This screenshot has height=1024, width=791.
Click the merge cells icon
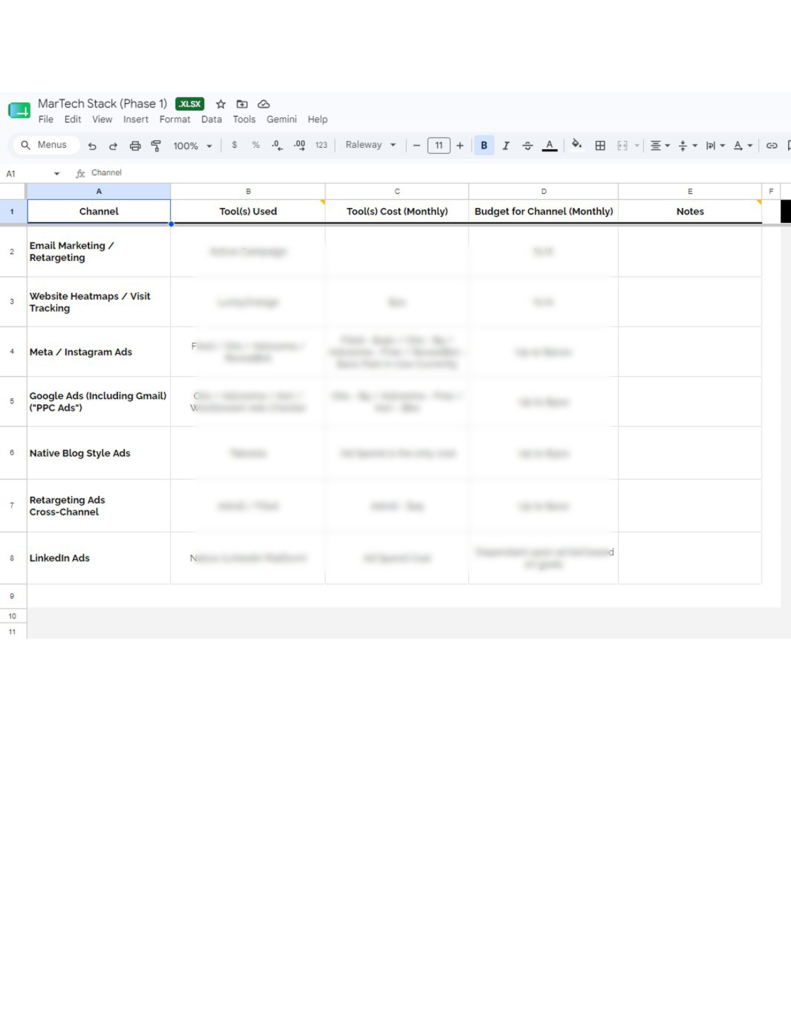click(622, 146)
